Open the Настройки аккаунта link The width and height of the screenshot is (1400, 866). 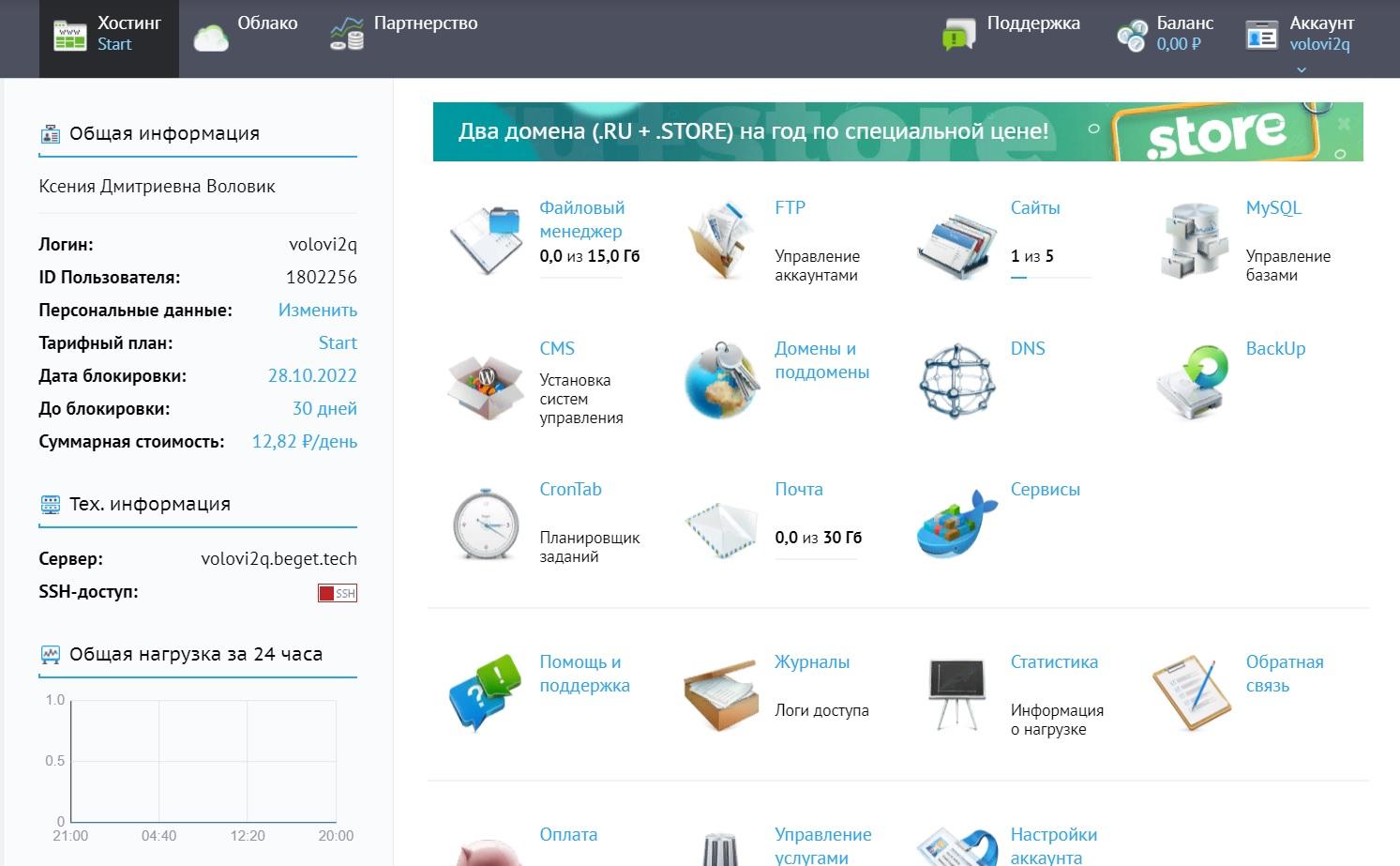tap(1053, 845)
